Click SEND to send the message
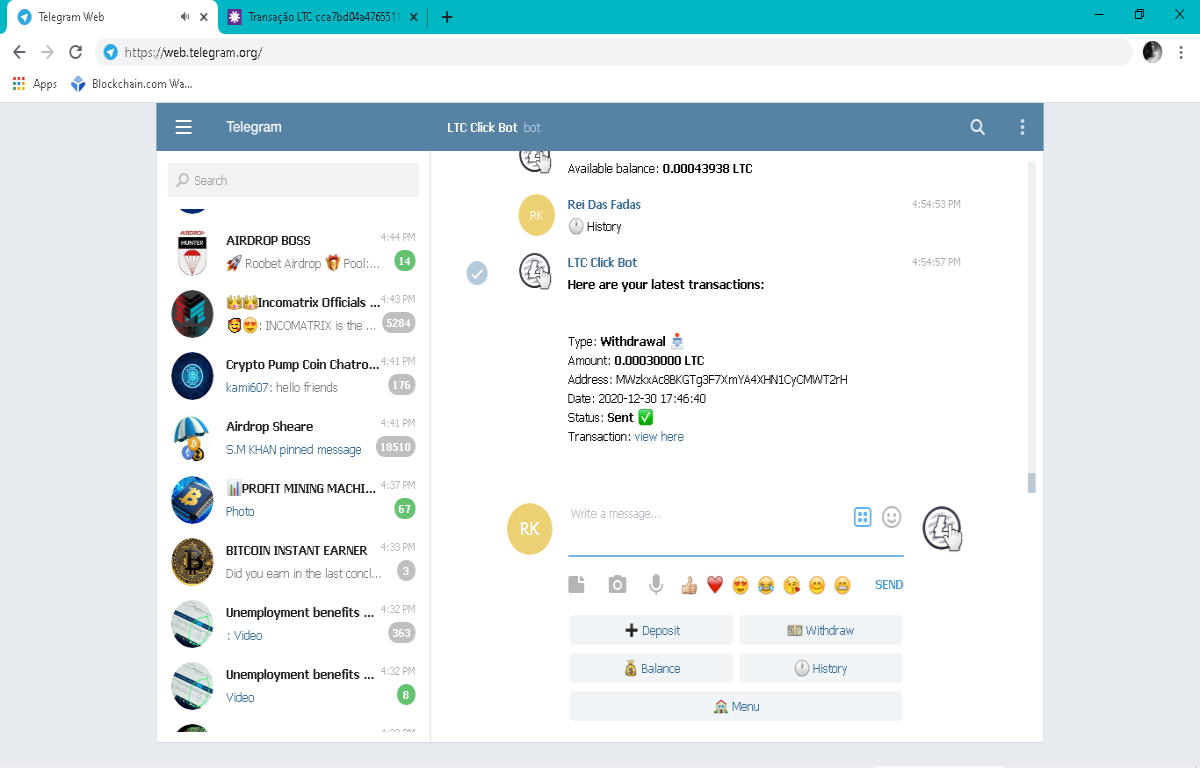This screenshot has height=768, width=1200. 889,585
